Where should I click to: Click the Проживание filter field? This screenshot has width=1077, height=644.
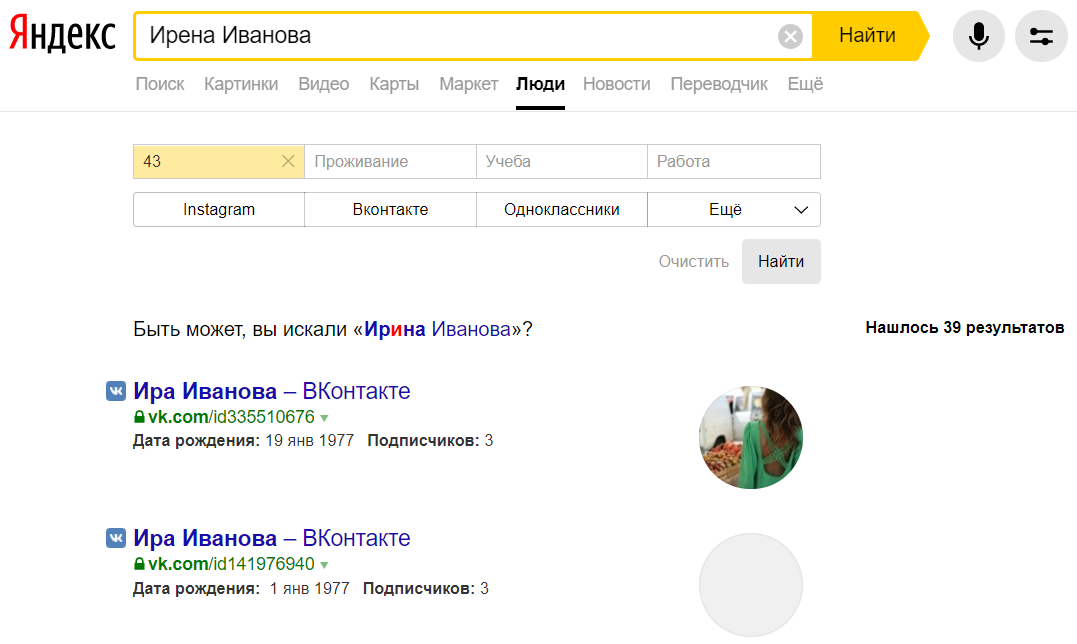tap(390, 161)
